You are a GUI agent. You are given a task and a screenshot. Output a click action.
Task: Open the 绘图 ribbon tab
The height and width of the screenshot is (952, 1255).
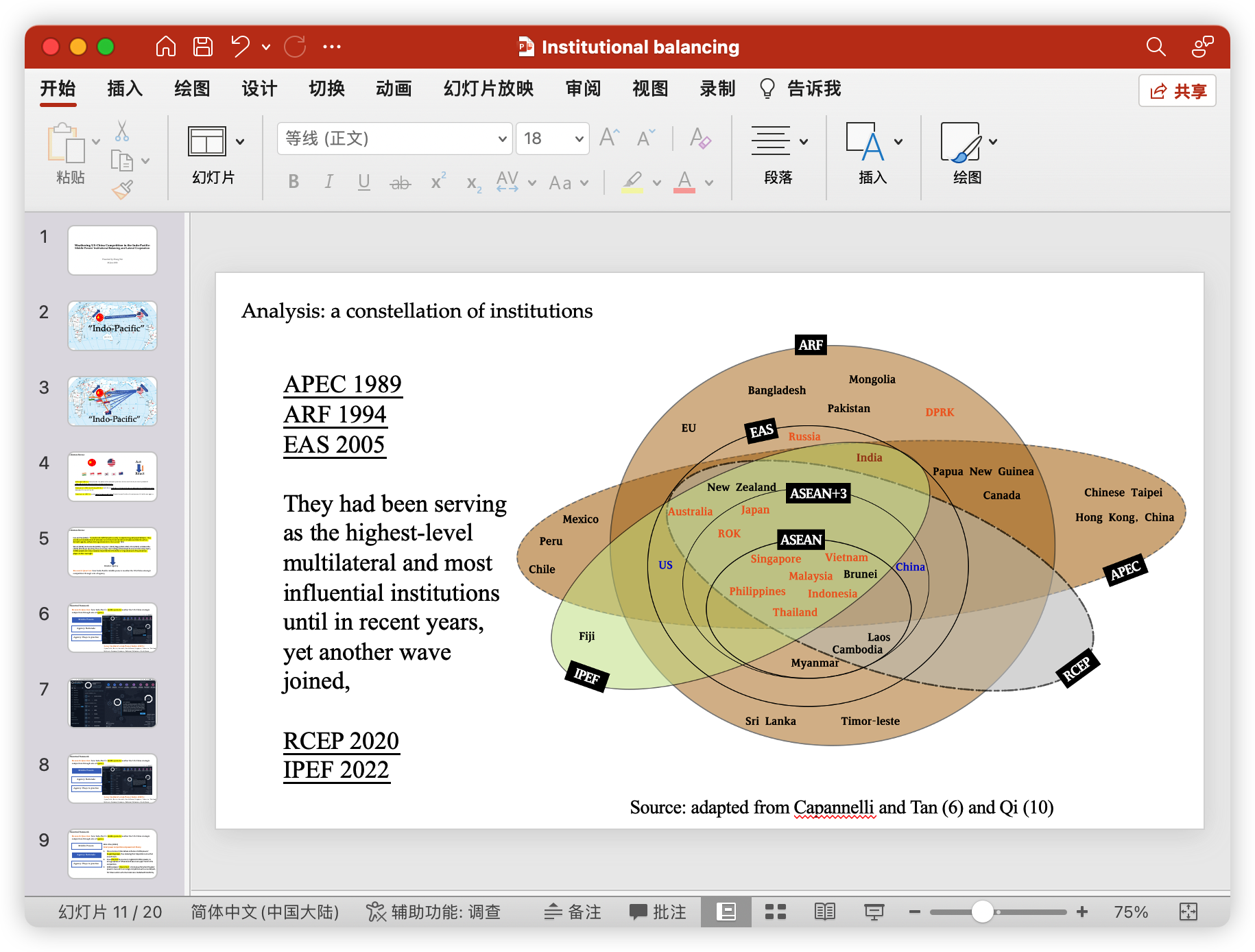[192, 88]
